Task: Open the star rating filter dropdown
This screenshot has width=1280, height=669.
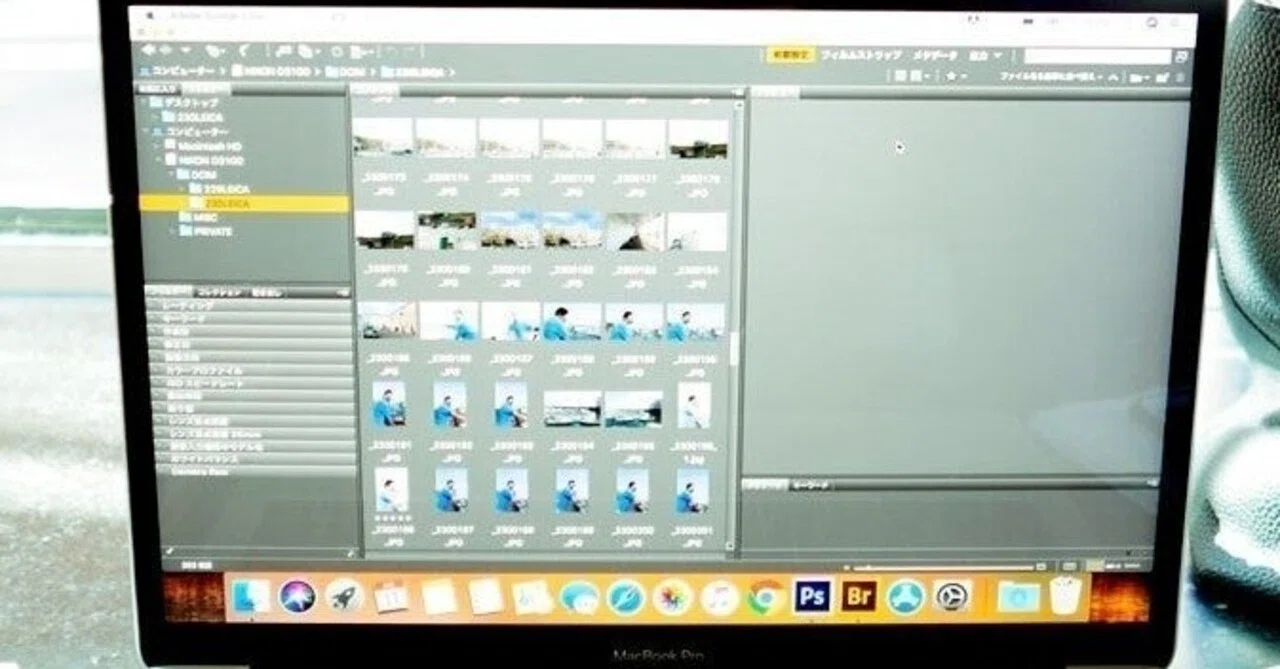Action: pos(956,76)
